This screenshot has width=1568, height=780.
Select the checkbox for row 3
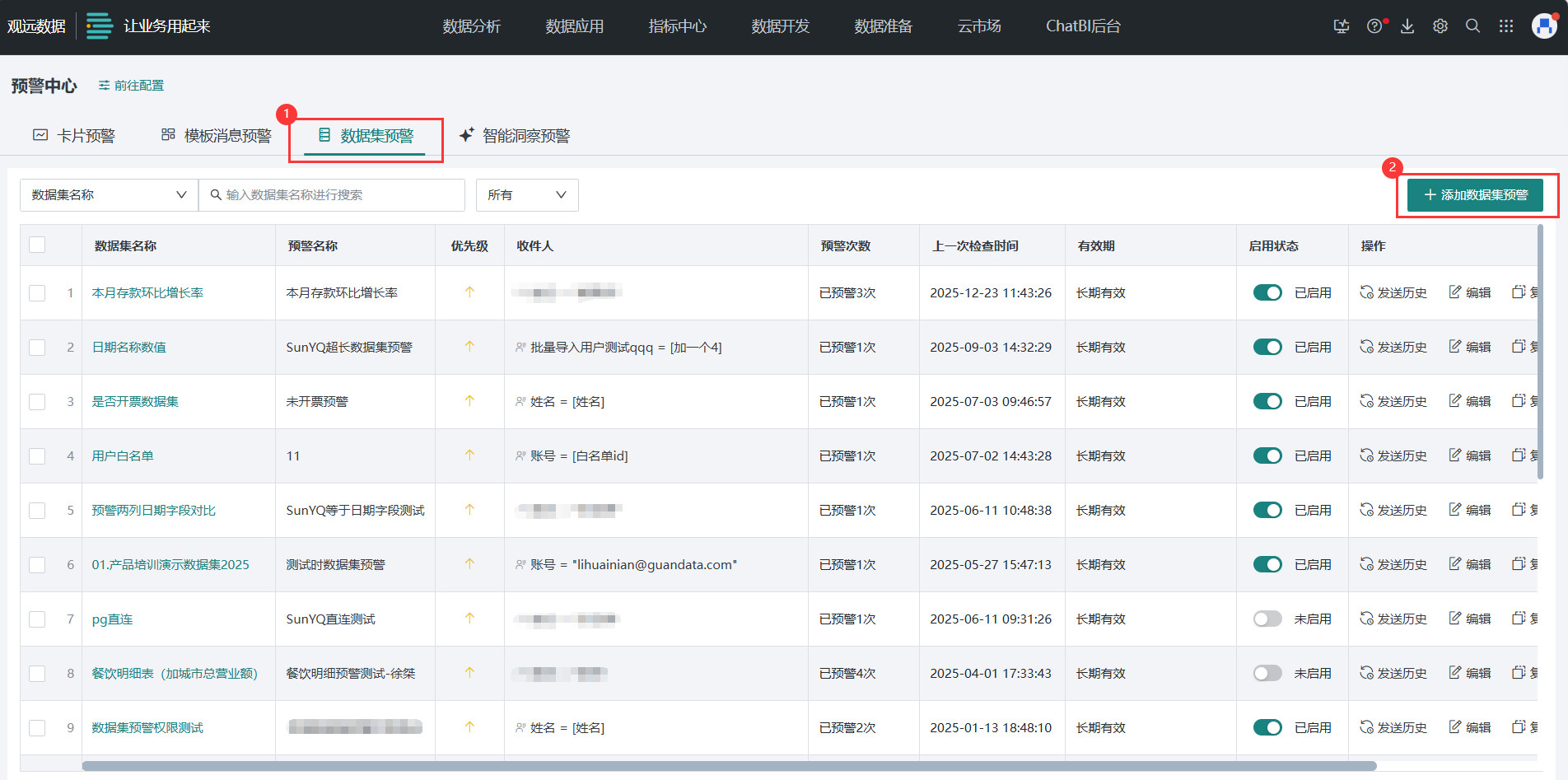pos(37,401)
